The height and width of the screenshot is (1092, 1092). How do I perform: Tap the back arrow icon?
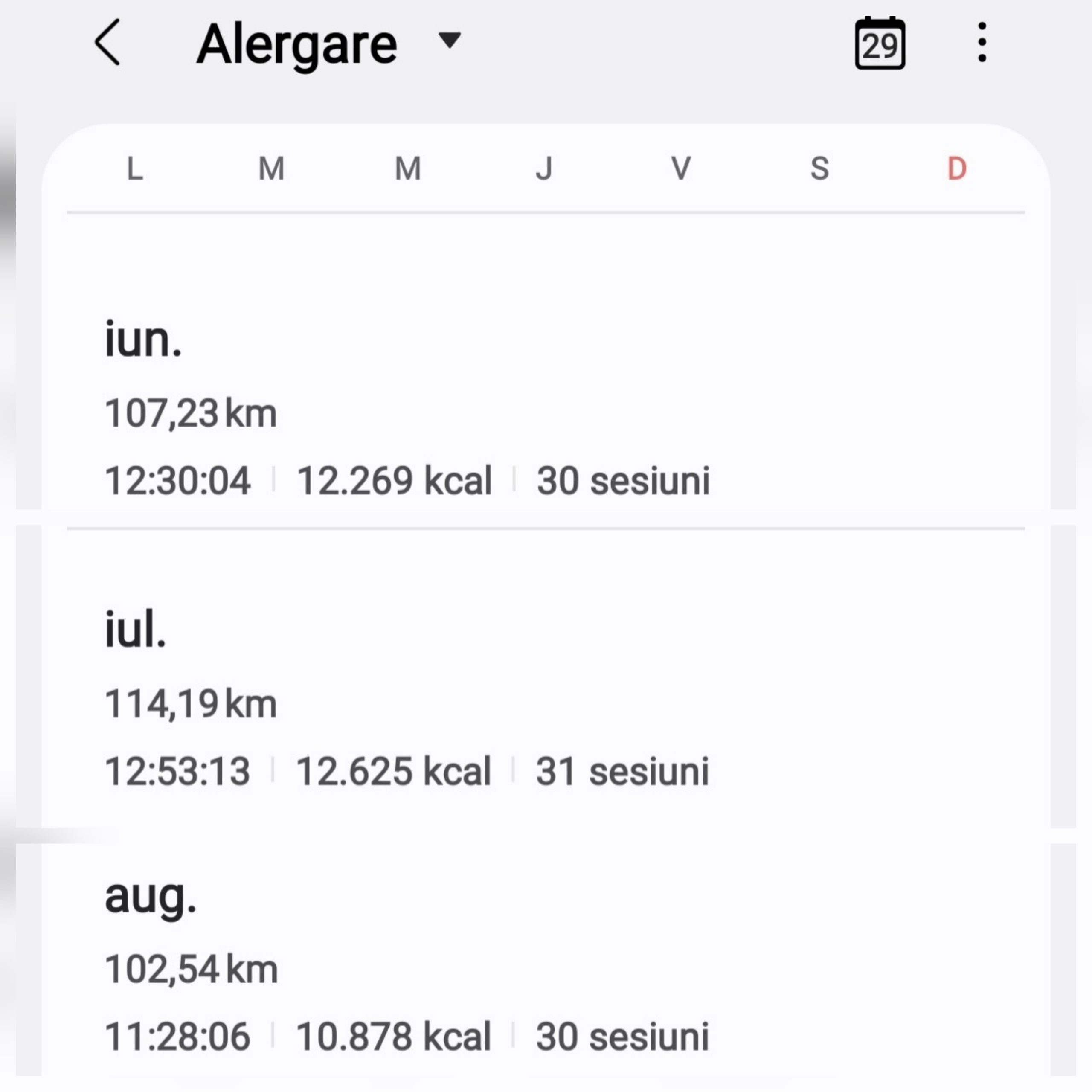point(107,42)
